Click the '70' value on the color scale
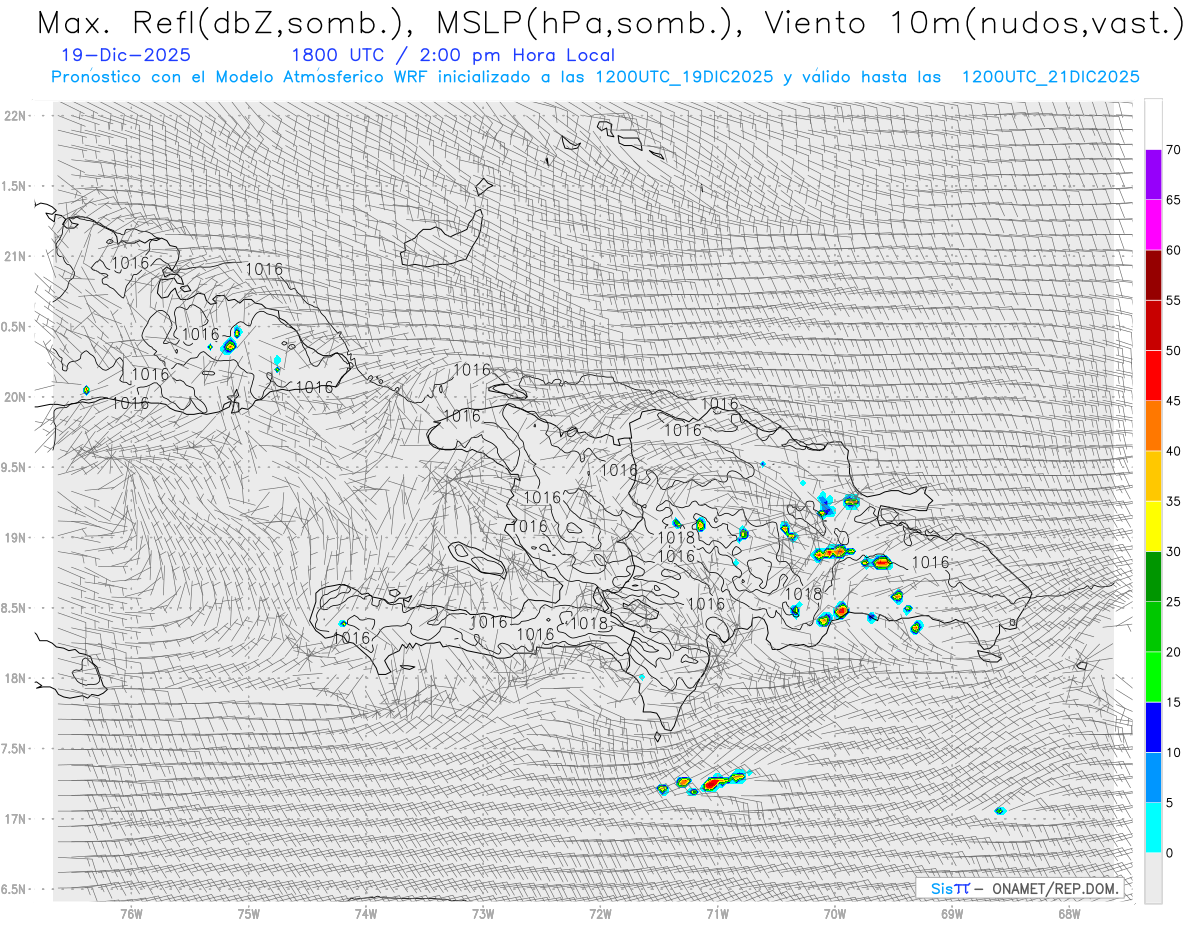 (1173, 150)
